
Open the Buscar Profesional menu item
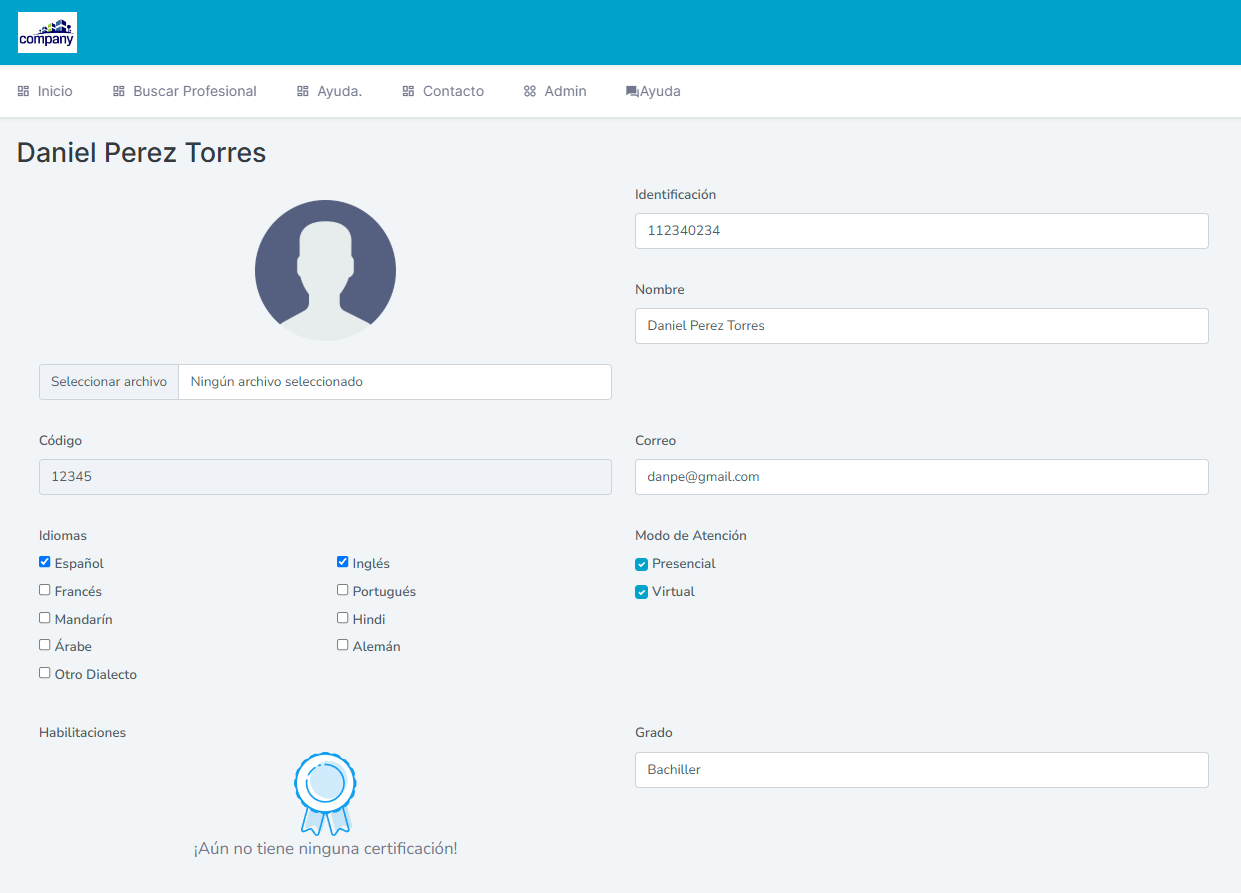tap(194, 91)
